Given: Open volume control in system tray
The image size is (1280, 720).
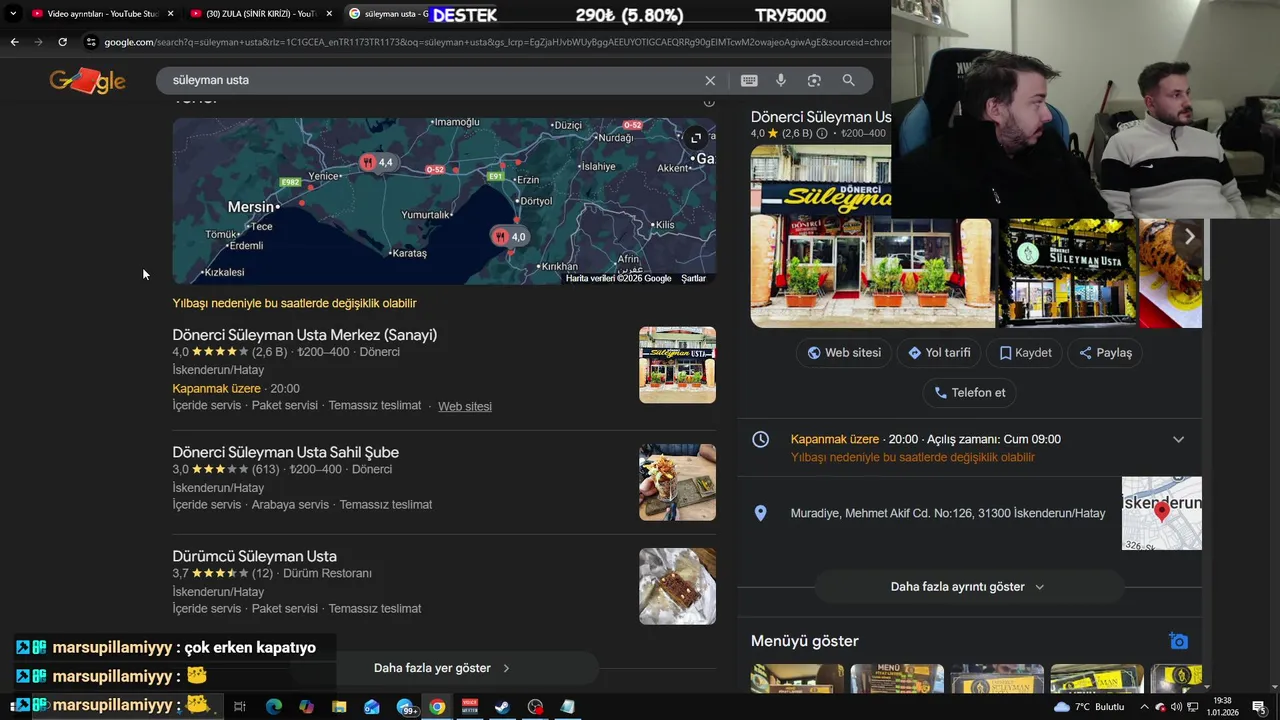Looking at the screenshot, I should pos(1176,707).
